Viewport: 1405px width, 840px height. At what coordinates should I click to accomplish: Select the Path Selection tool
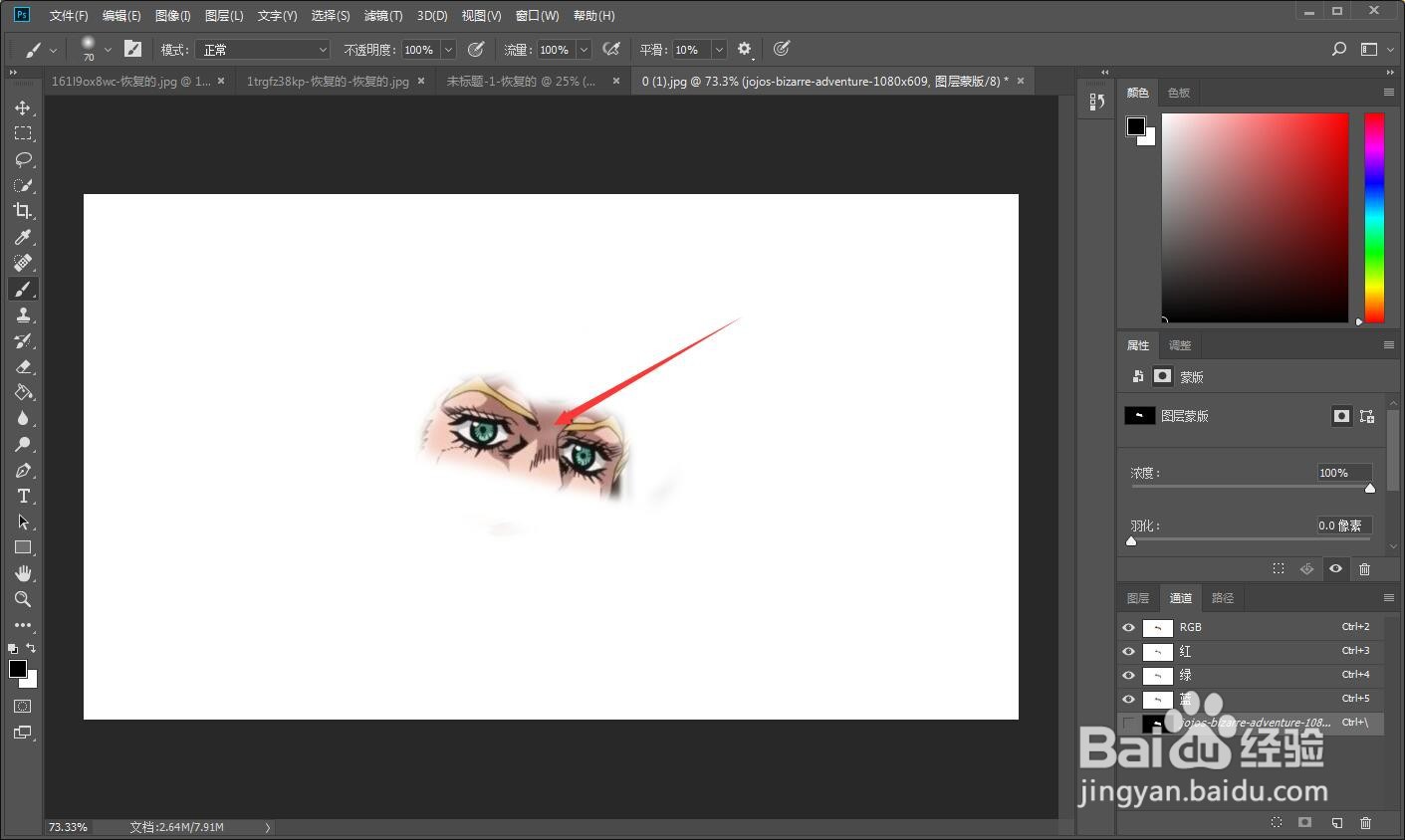(x=23, y=522)
